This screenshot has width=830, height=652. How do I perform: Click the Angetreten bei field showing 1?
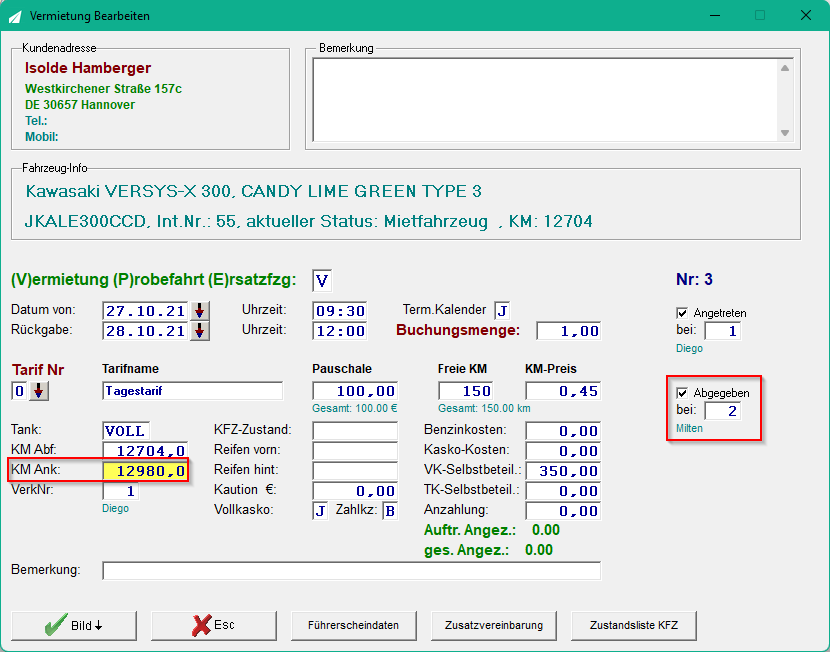[x=723, y=331]
